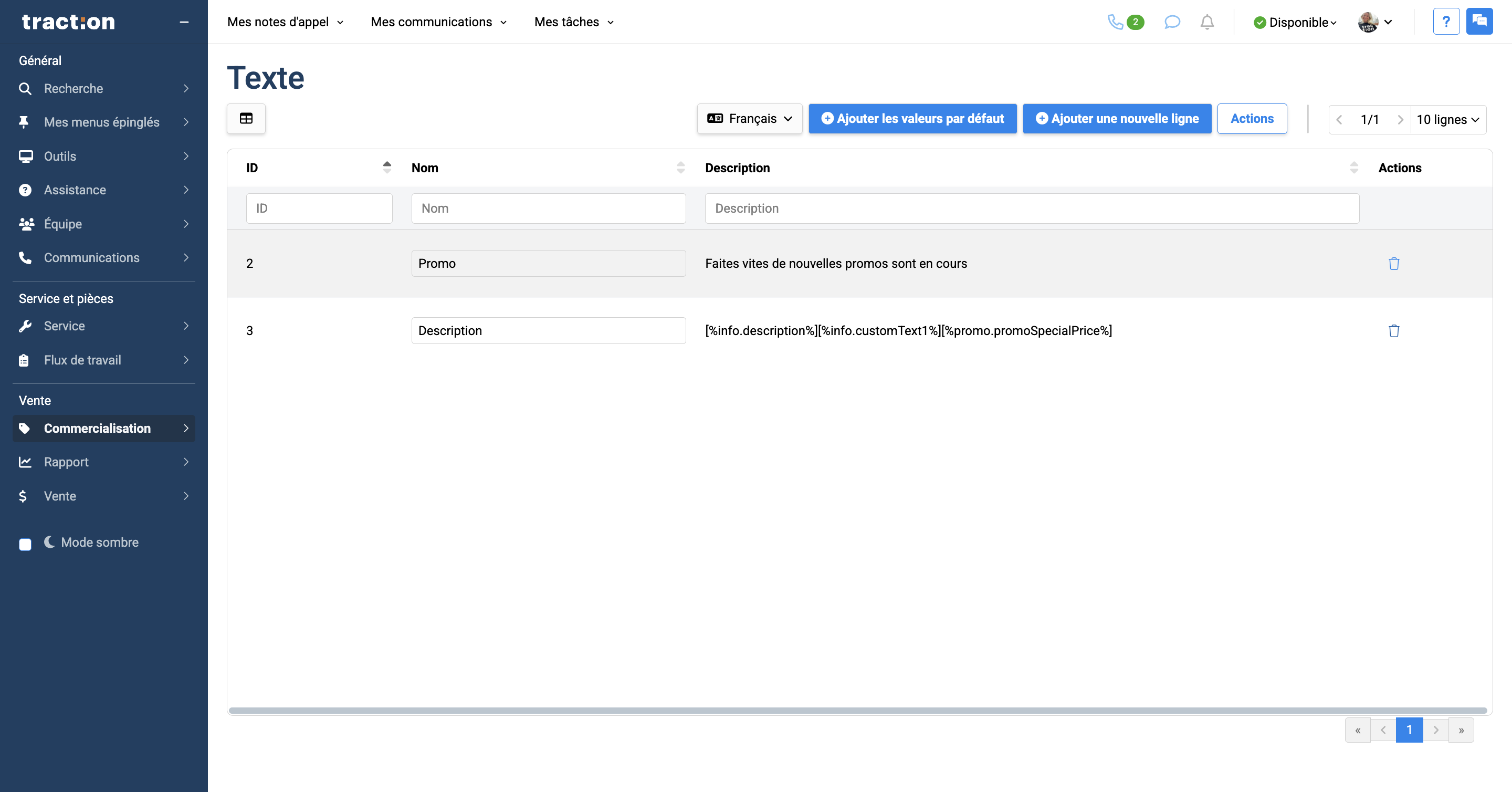Open the notifications bell
1512x792 pixels.
(x=1207, y=22)
